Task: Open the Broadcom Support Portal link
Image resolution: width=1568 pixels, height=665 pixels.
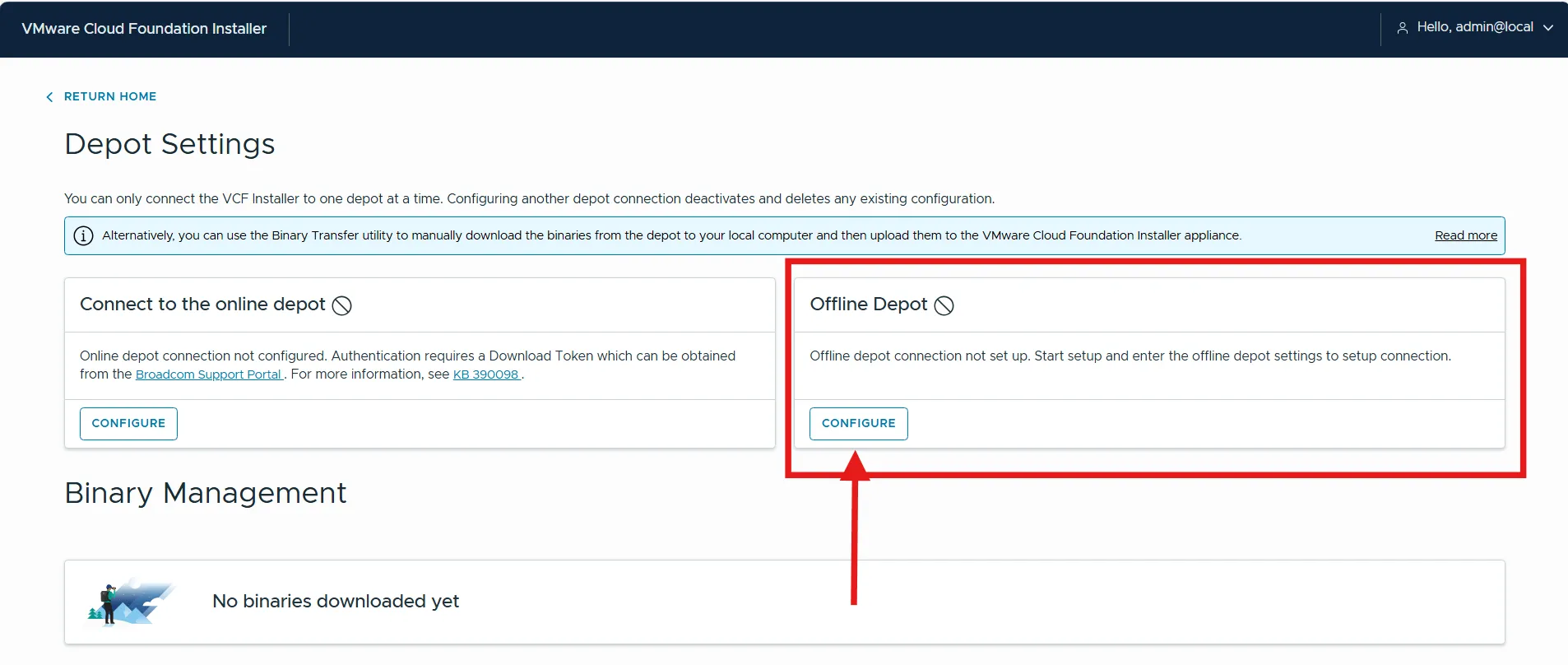Action: [209, 374]
